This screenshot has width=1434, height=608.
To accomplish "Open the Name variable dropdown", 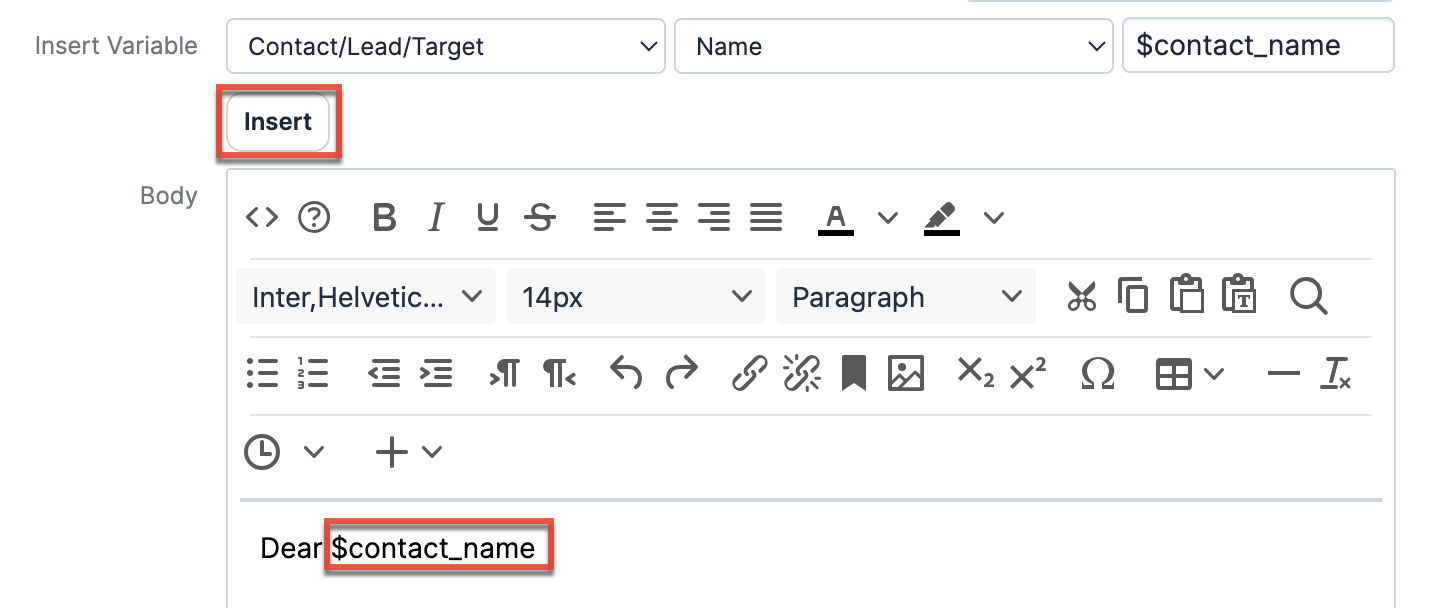I will coord(893,46).
